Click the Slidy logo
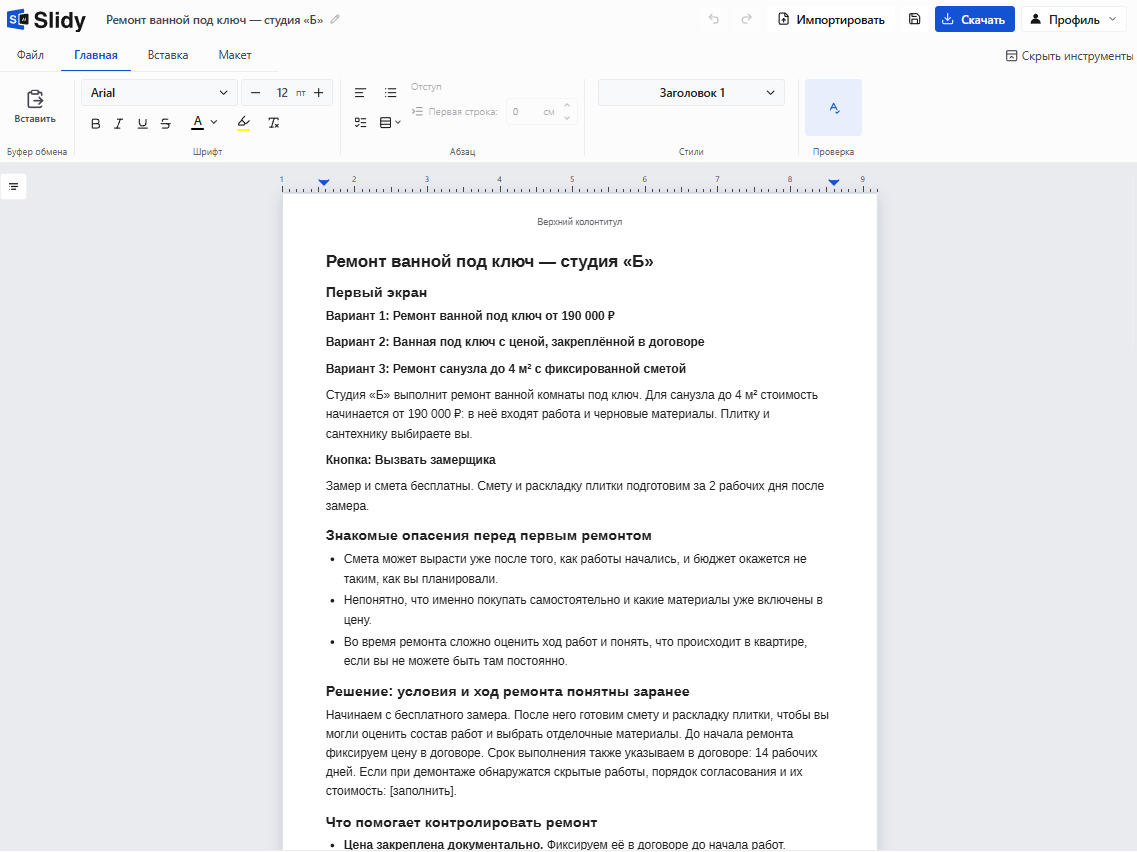 46,20
